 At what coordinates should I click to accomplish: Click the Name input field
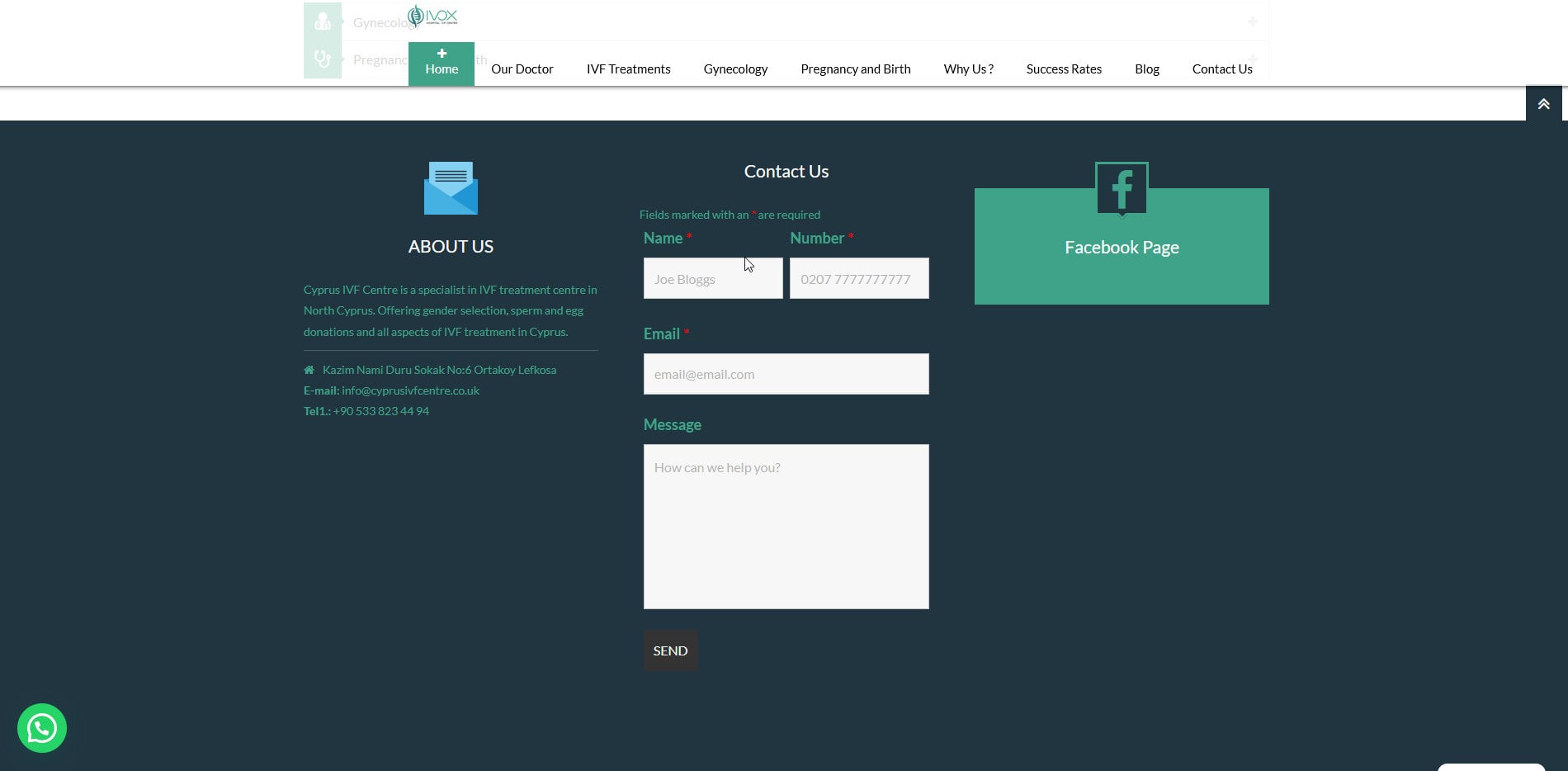(x=713, y=279)
